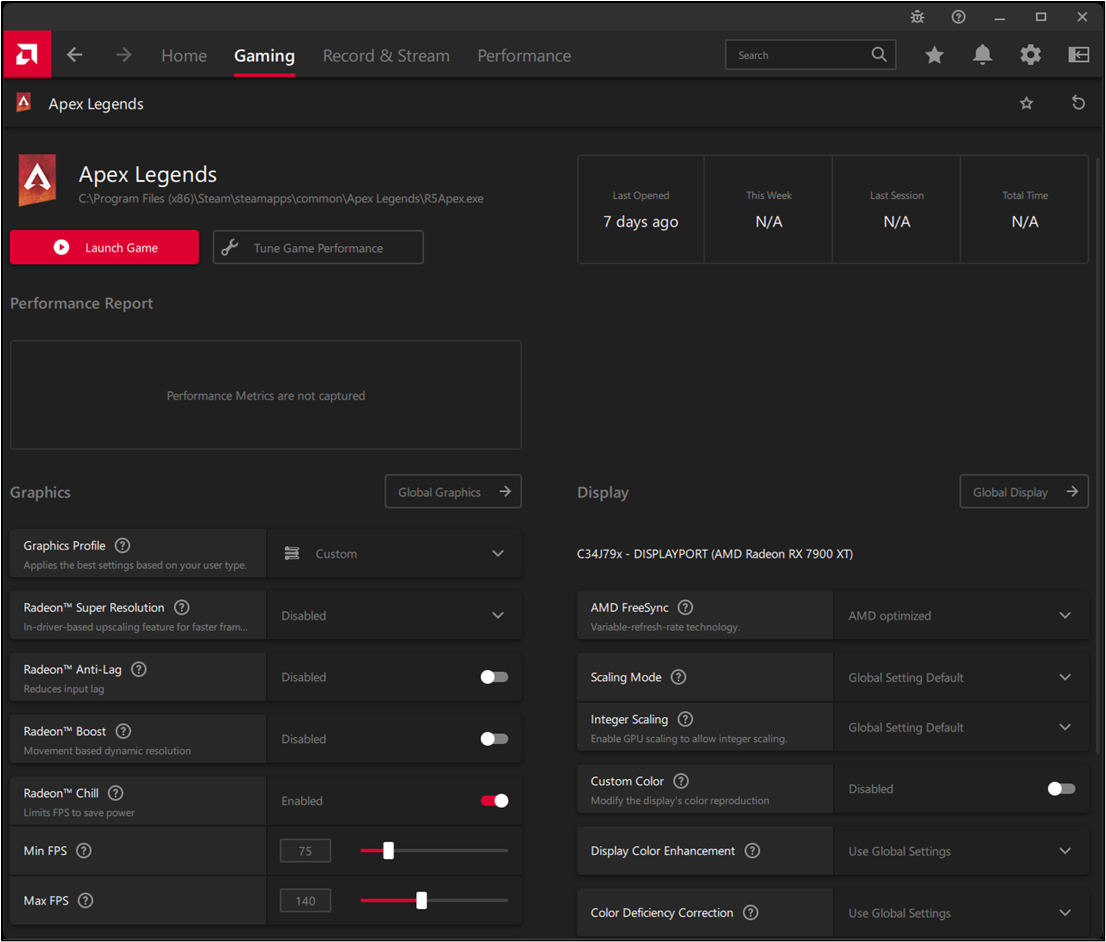The image size is (1106, 942).
Task: Go to Performance tab
Action: pos(524,56)
